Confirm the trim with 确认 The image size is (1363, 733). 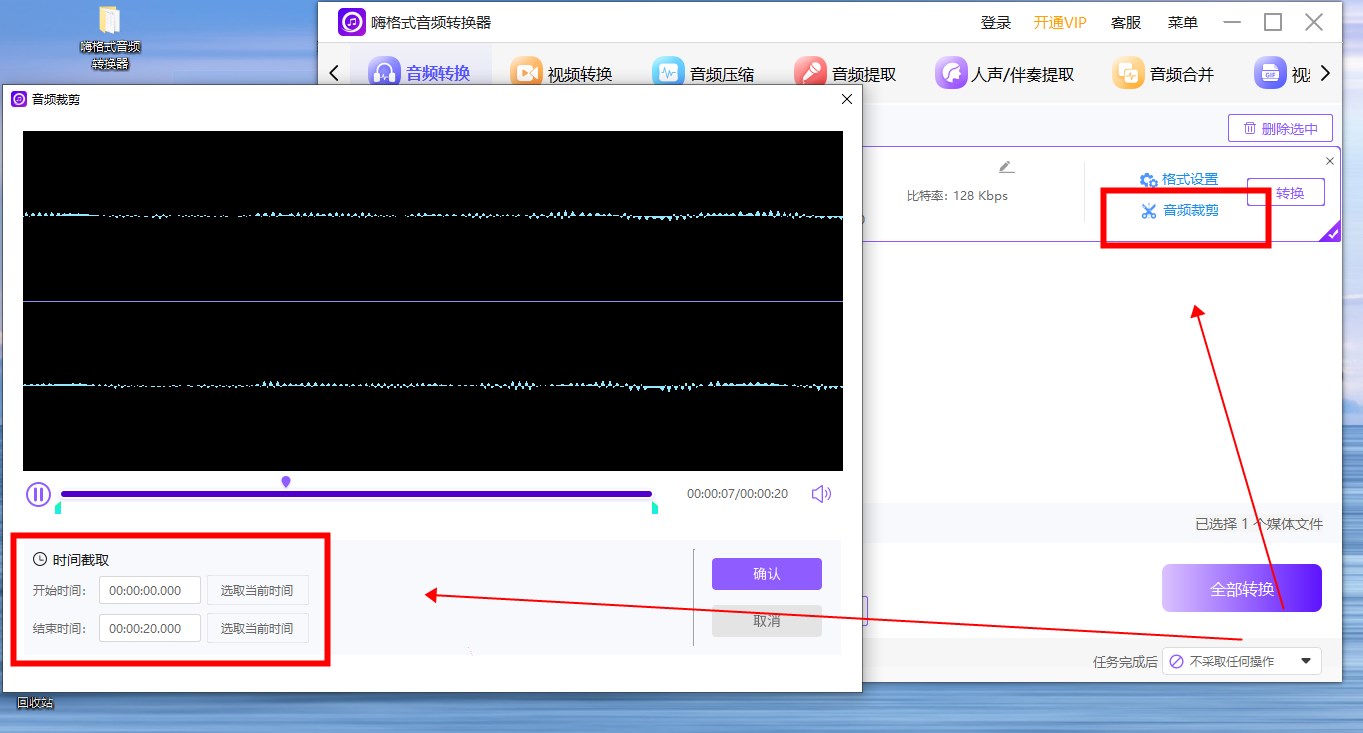tap(767, 574)
